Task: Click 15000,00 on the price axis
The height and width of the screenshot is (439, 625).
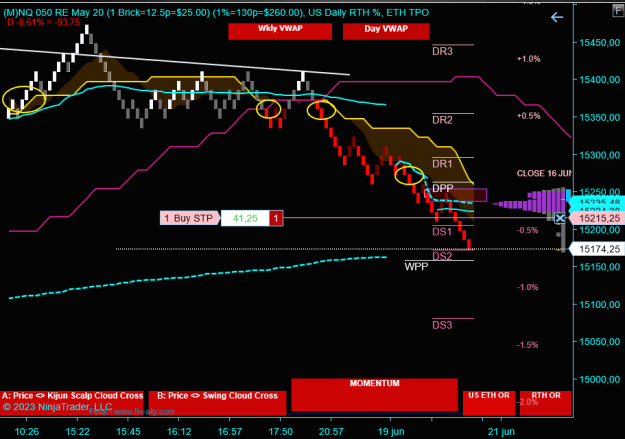Action: [x=599, y=380]
